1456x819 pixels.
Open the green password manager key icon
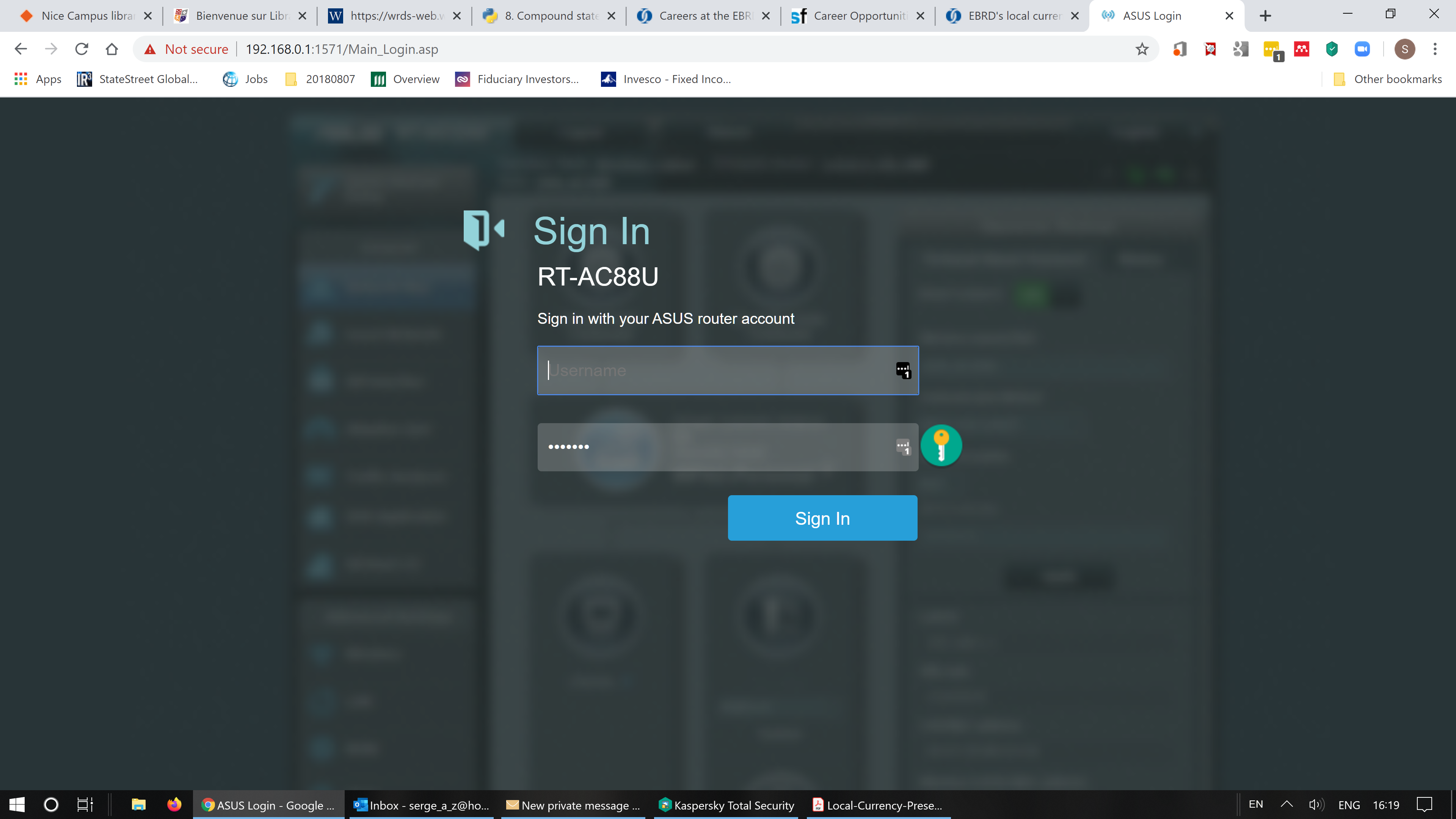pyautogui.click(x=941, y=446)
